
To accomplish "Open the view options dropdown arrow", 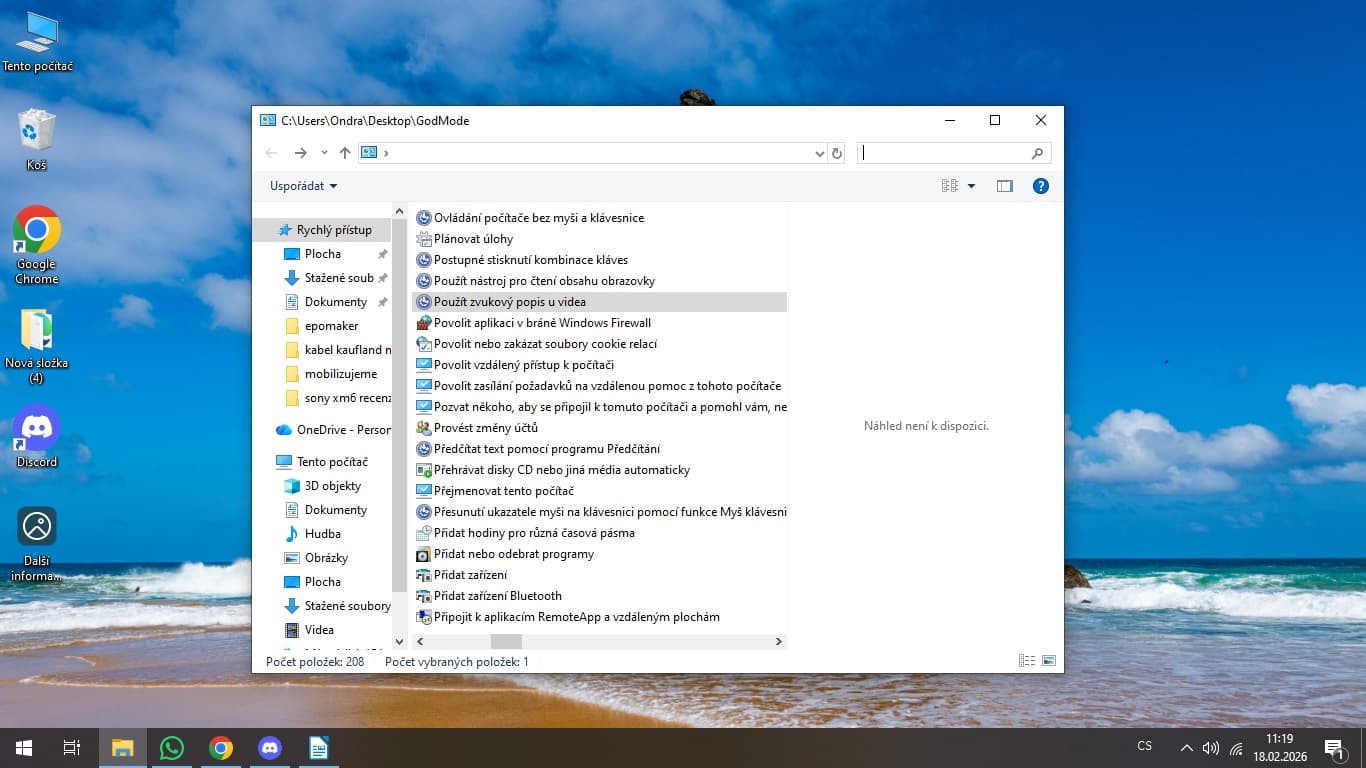I will point(971,186).
